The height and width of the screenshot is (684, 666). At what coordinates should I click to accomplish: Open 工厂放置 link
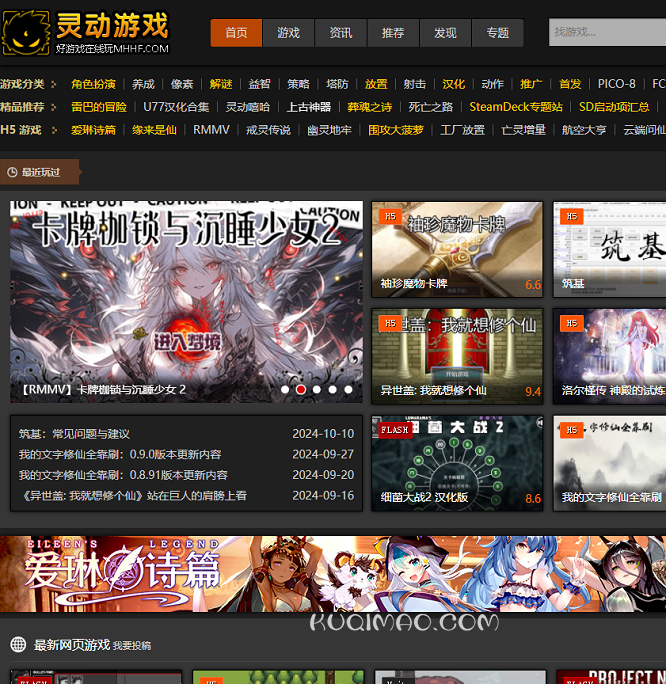[x=462, y=130]
